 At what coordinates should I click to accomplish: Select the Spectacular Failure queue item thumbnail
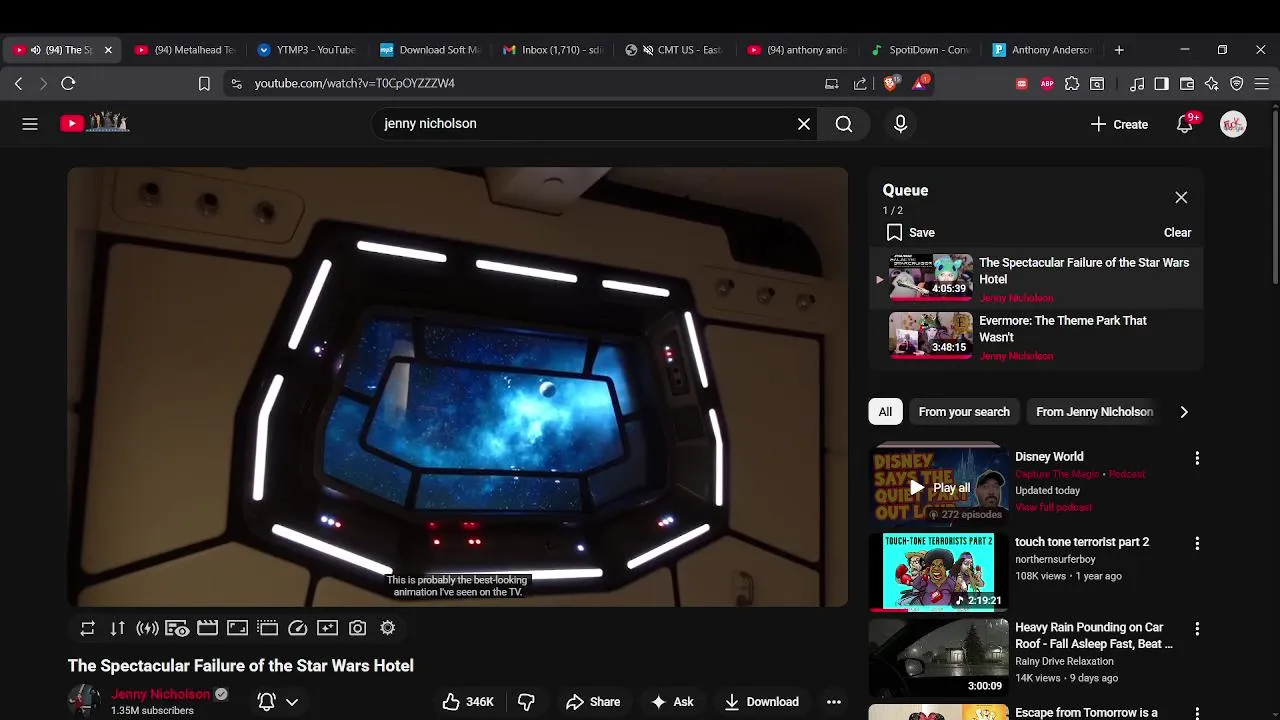click(930, 277)
